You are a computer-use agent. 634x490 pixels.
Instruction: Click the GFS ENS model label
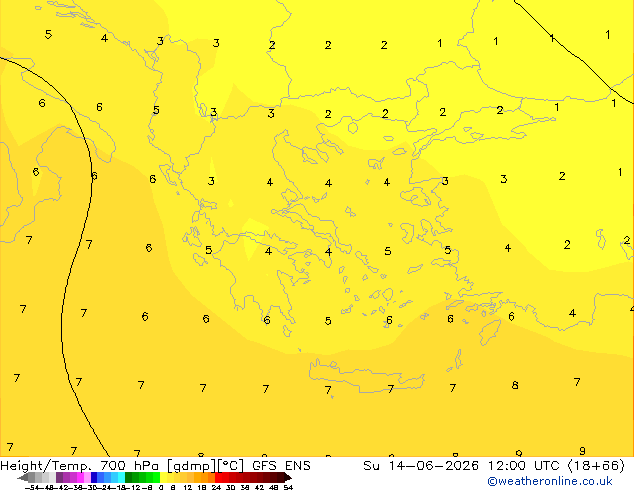click(281, 466)
